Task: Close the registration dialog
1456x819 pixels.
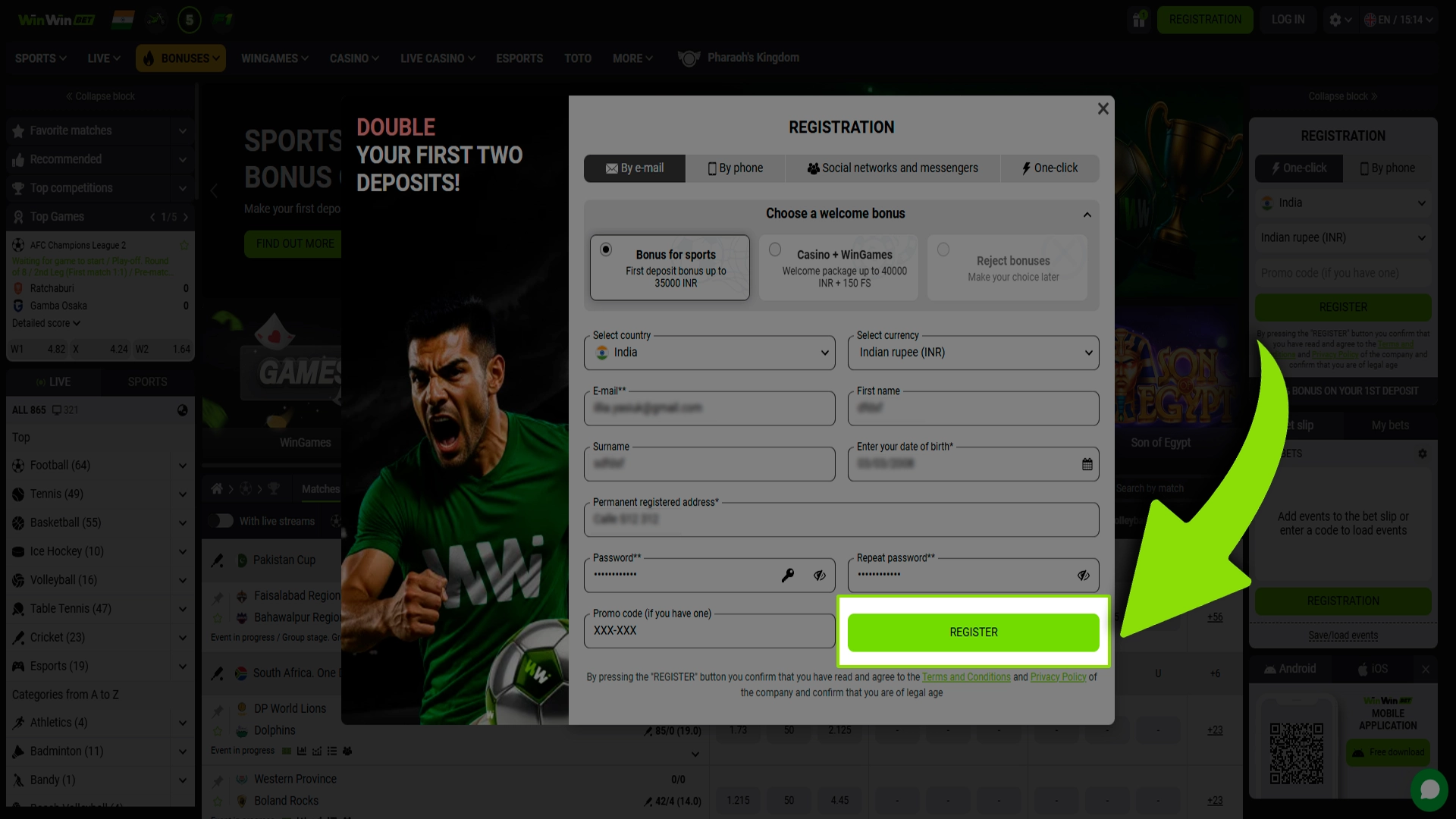Action: [1103, 108]
